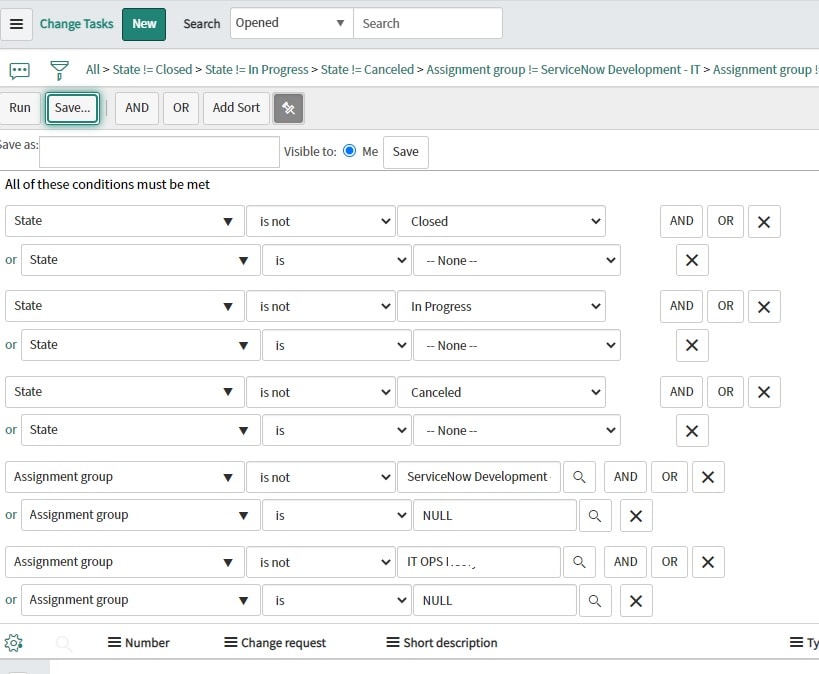Click OR in the Canceled condition row
This screenshot has height=674, width=819.
[x=726, y=392]
